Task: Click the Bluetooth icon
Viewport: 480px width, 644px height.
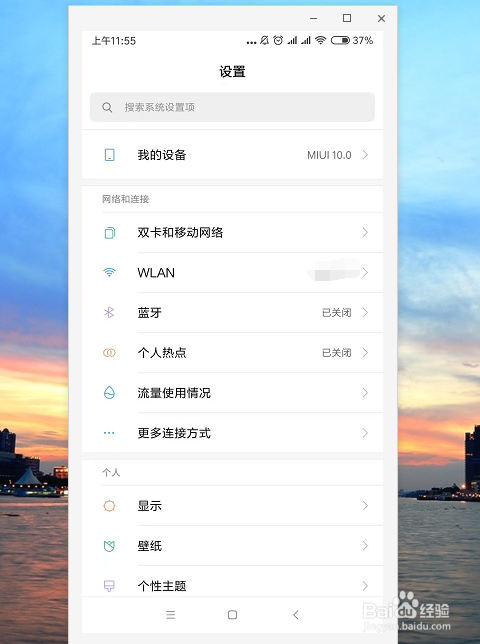Action: tap(109, 313)
